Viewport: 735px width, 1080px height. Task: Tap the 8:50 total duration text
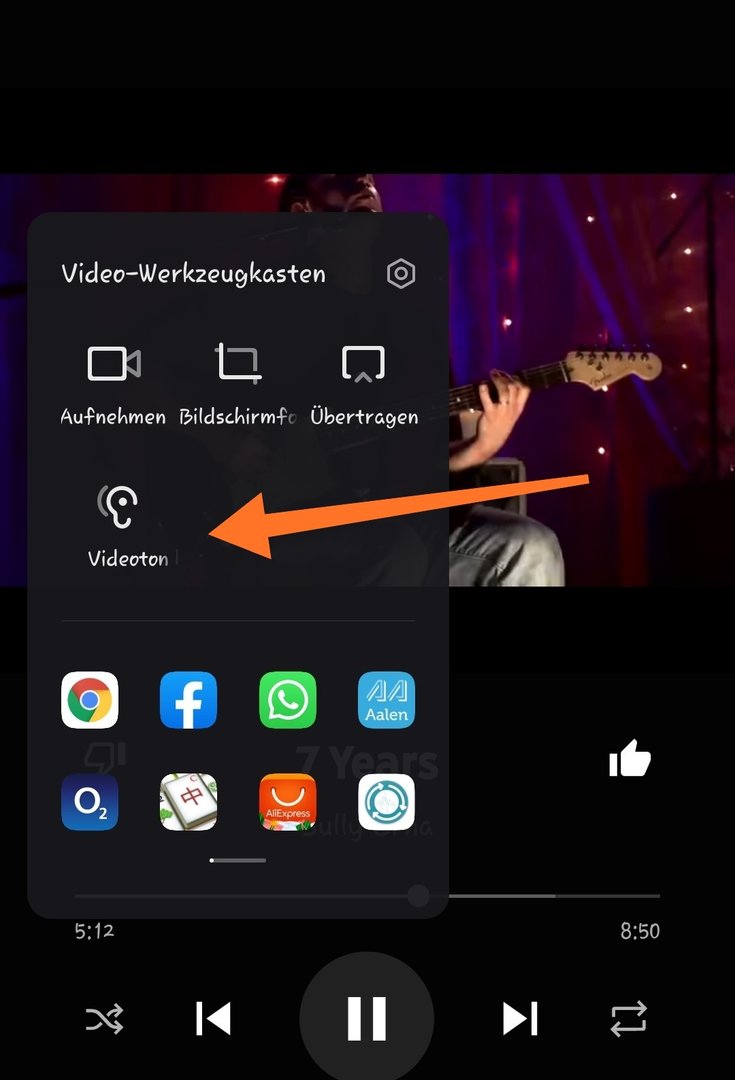click(640, 931)
